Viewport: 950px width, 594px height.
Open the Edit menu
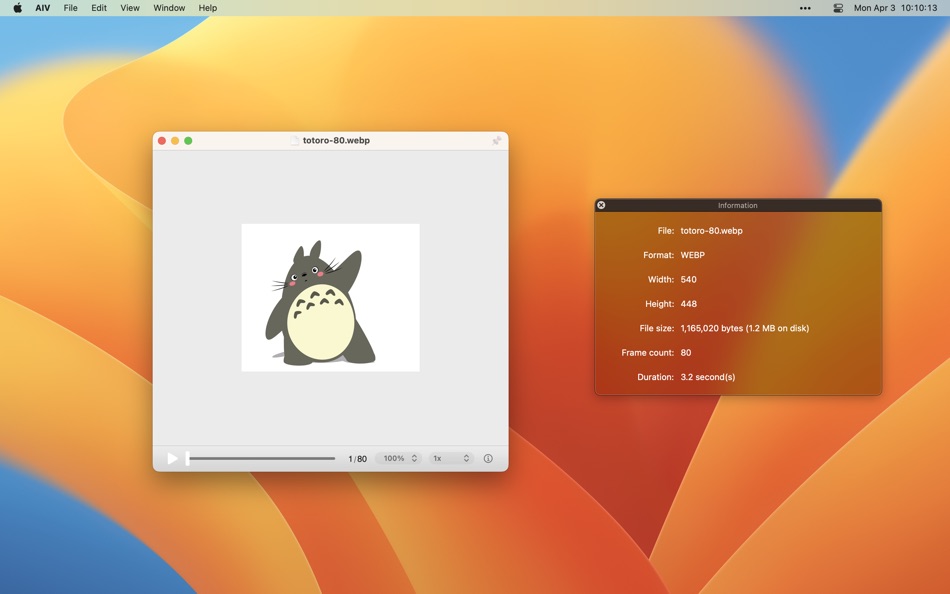point(99,8)
